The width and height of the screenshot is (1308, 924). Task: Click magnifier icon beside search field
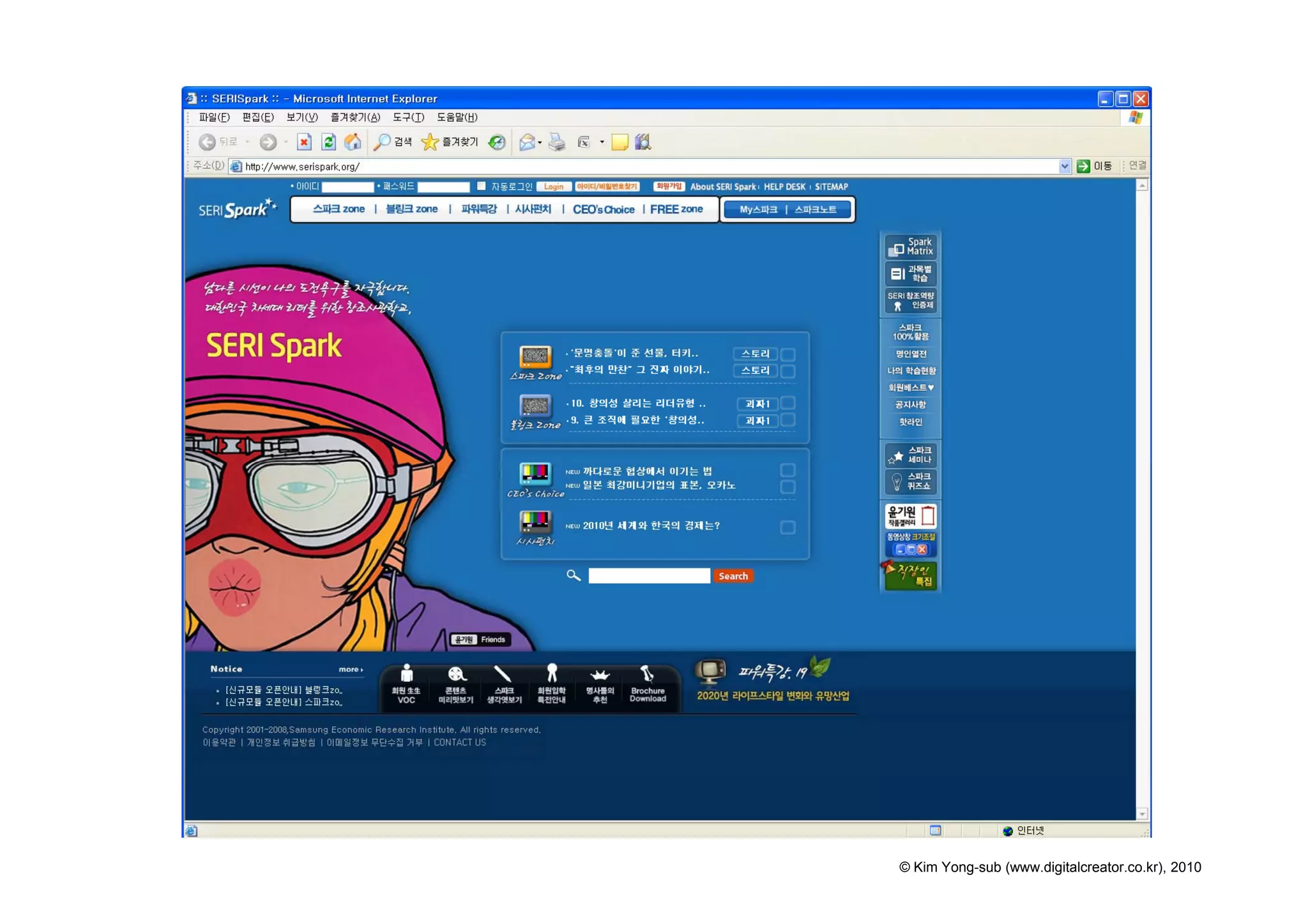click(573, 575)
